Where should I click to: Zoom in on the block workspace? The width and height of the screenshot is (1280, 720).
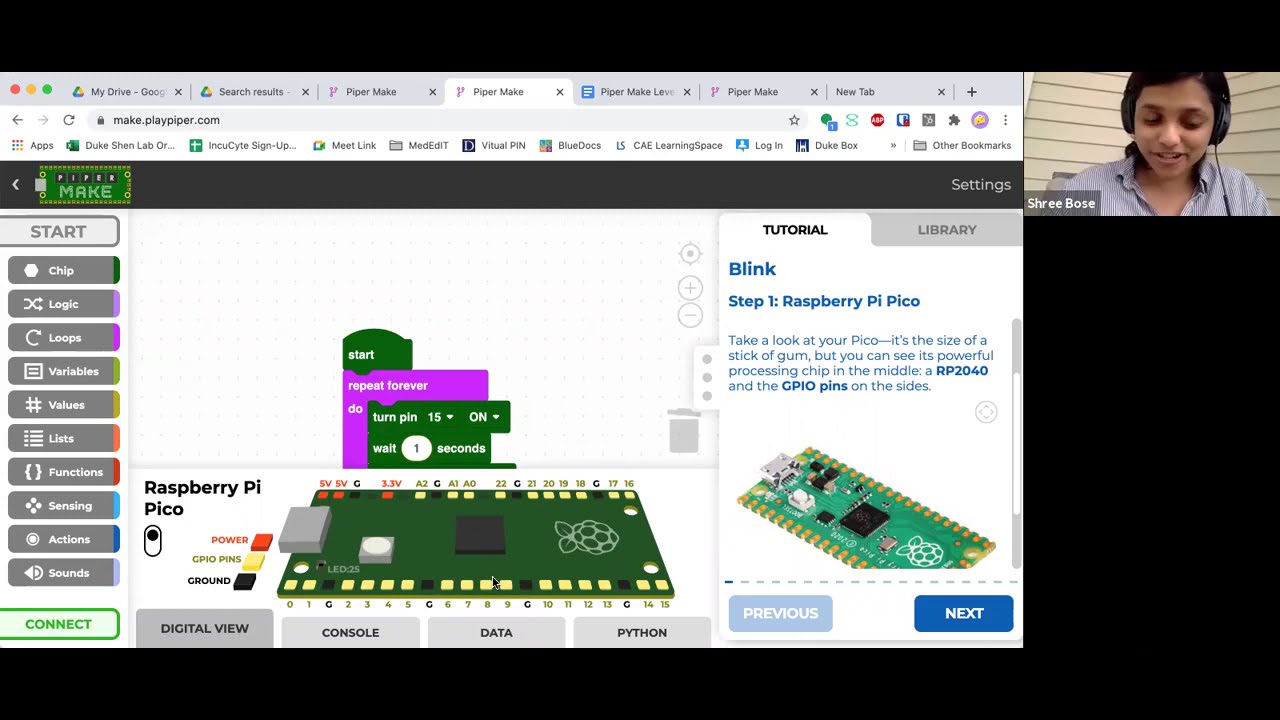[690, 288]
